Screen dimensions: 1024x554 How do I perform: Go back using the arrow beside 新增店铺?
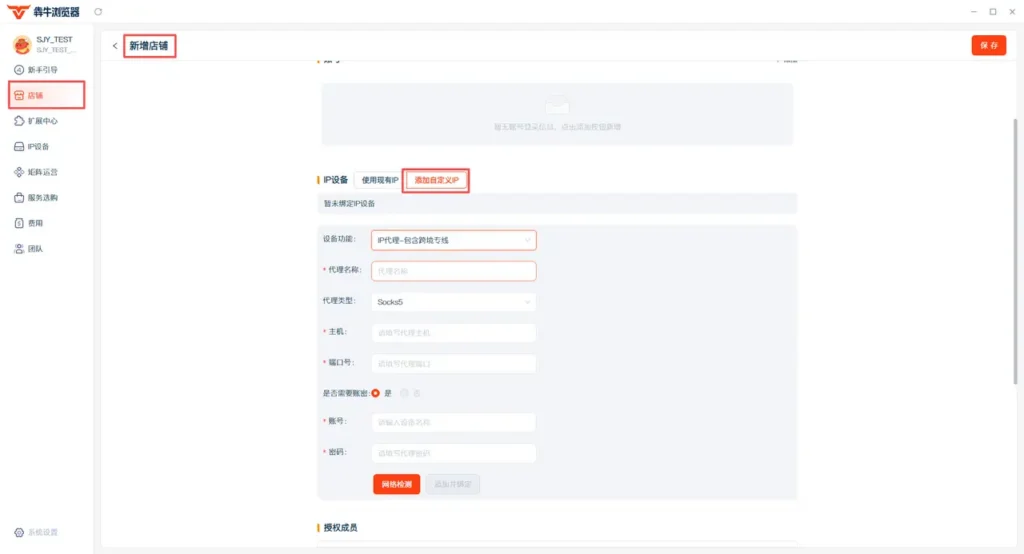point(115,46)
